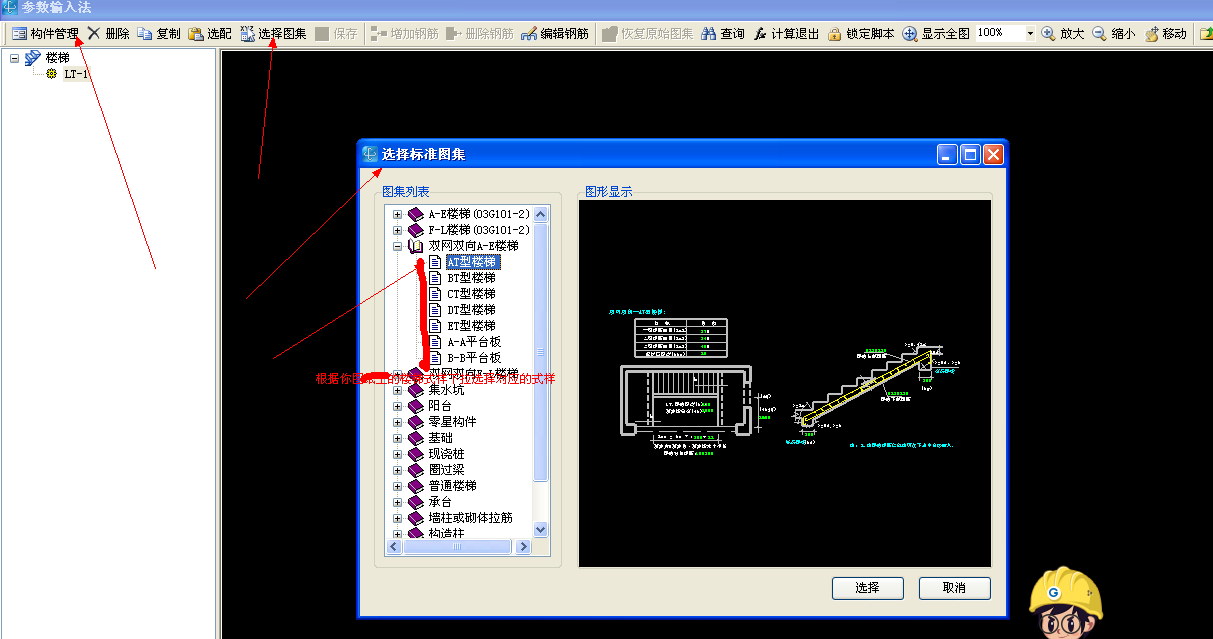
Task: Click 计算退出 in the toolbar
Action: (x=785, y=33)
